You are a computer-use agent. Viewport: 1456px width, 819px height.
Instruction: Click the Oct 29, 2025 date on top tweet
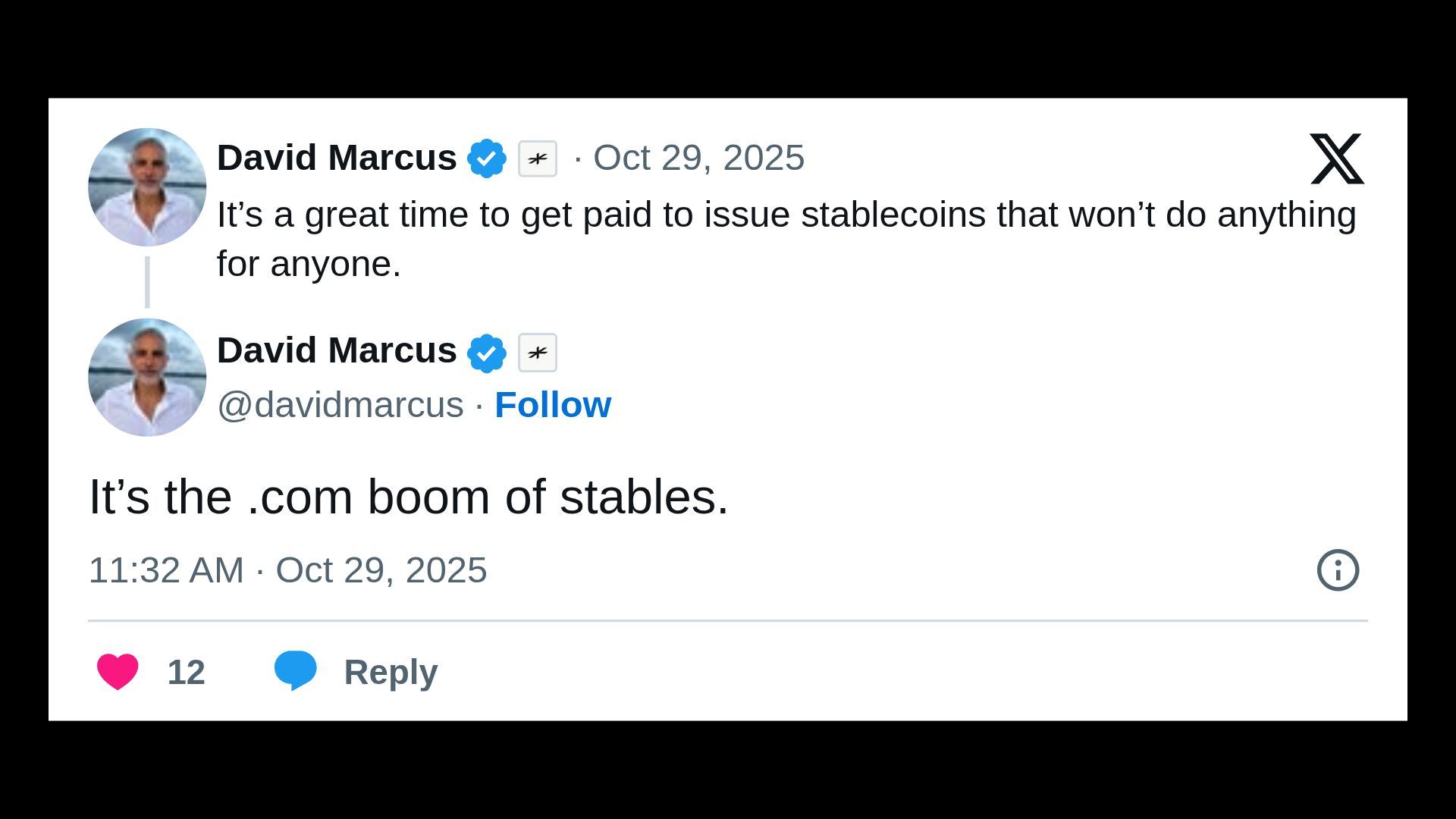pyautogui.click(x=698, y=158)
